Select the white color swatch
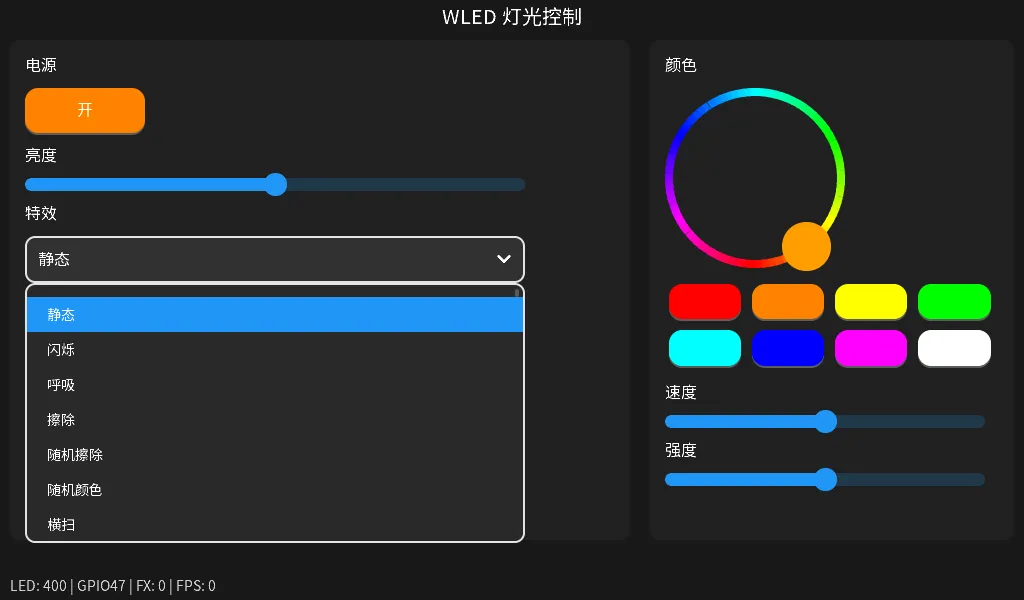This screenshot has height=600, width=1024. 954,348
